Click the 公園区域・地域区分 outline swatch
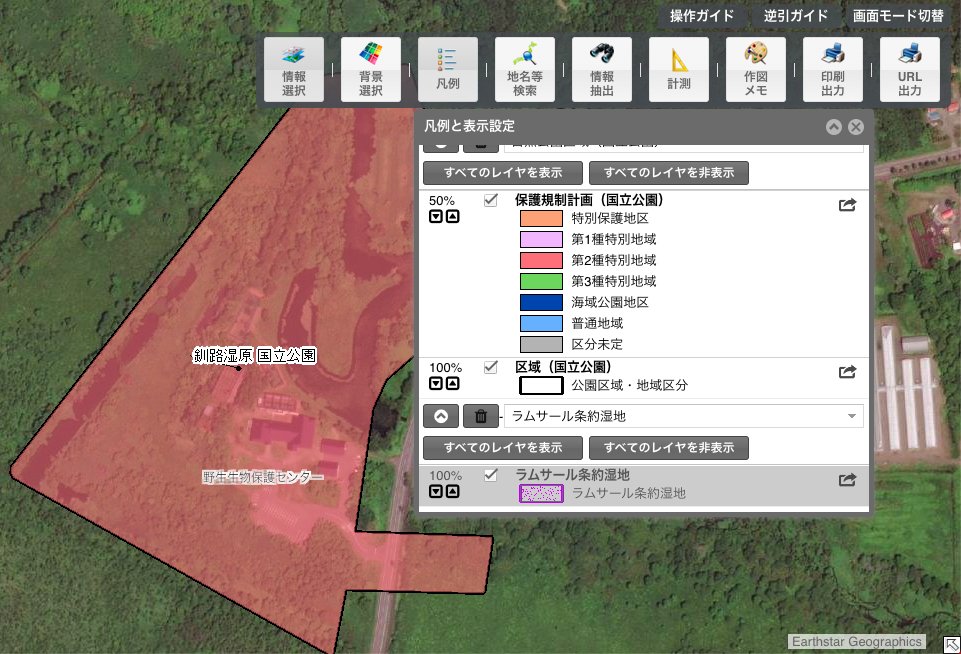 click(x=541, y=385)
